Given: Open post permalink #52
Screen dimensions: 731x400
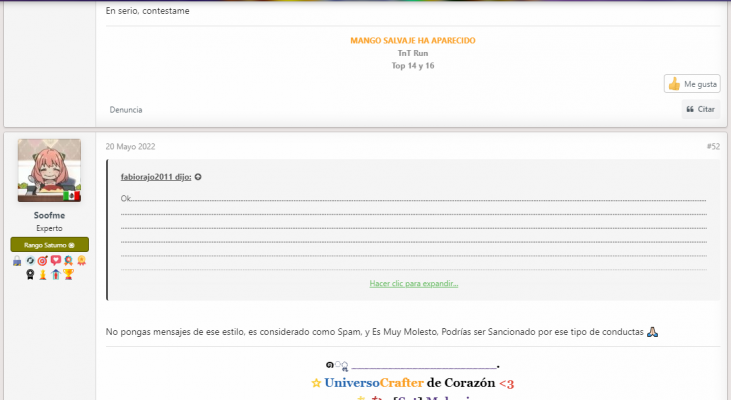Looking at the screenshot, I should (712, 146).
